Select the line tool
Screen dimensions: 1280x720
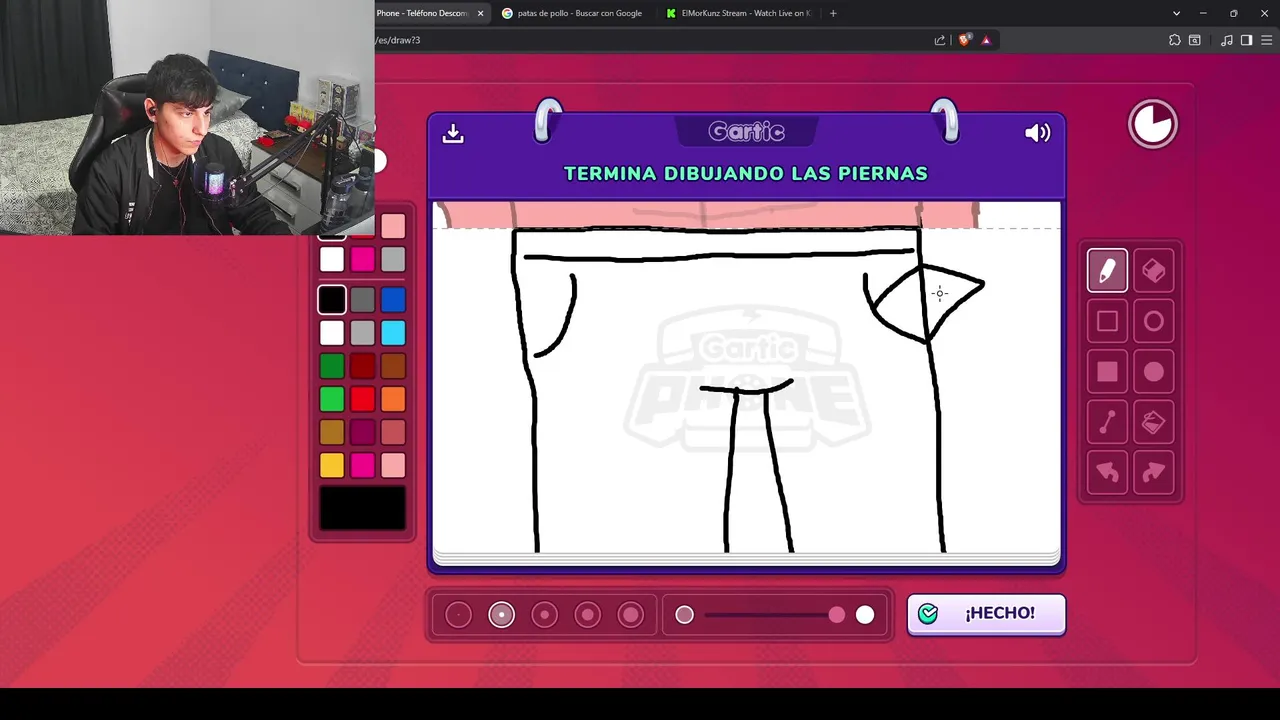pos(1107,422)
